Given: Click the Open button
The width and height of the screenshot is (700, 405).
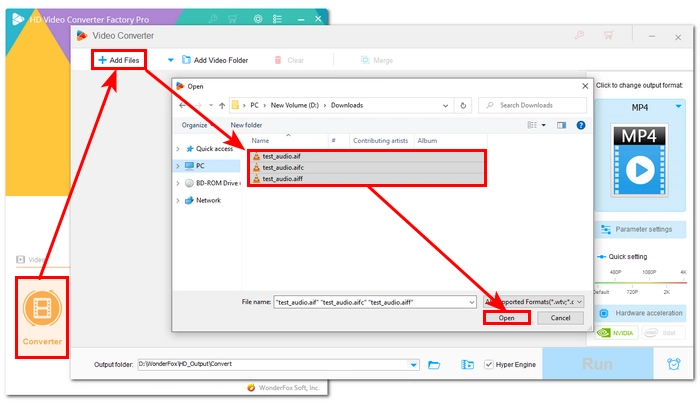Looking at the screenshot, I should coord(507,318).
